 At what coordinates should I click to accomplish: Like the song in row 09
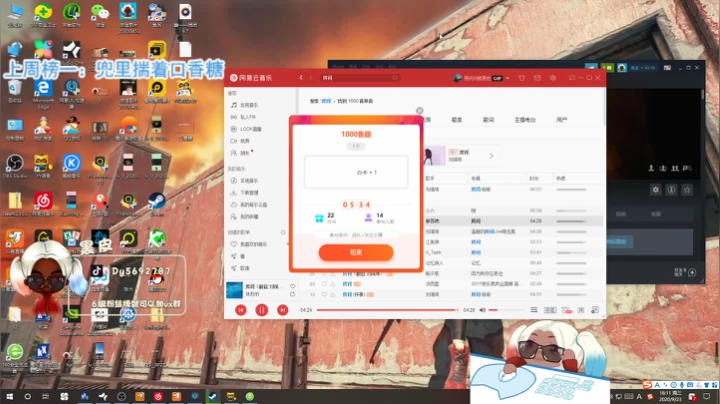point(324,284)
